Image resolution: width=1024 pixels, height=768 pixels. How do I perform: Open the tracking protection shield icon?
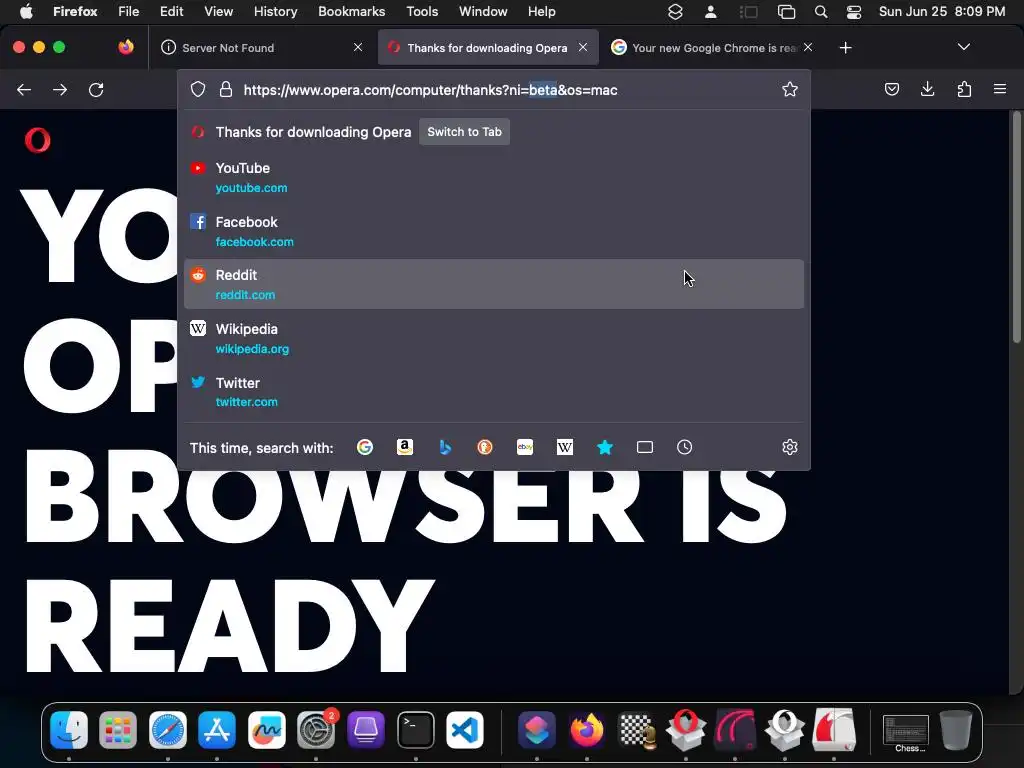[198, 89]
